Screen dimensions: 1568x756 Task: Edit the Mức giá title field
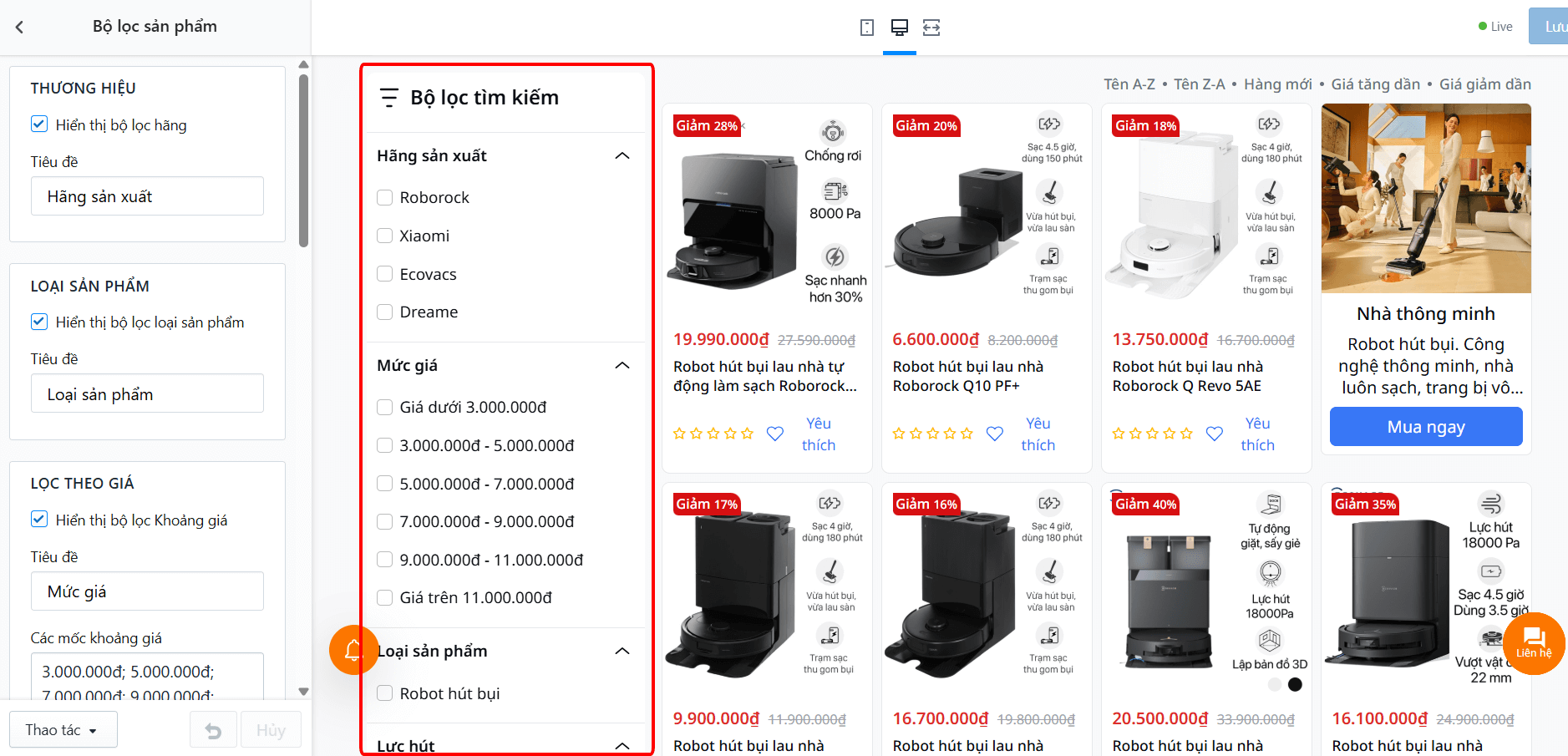click(x=147, y=591)
